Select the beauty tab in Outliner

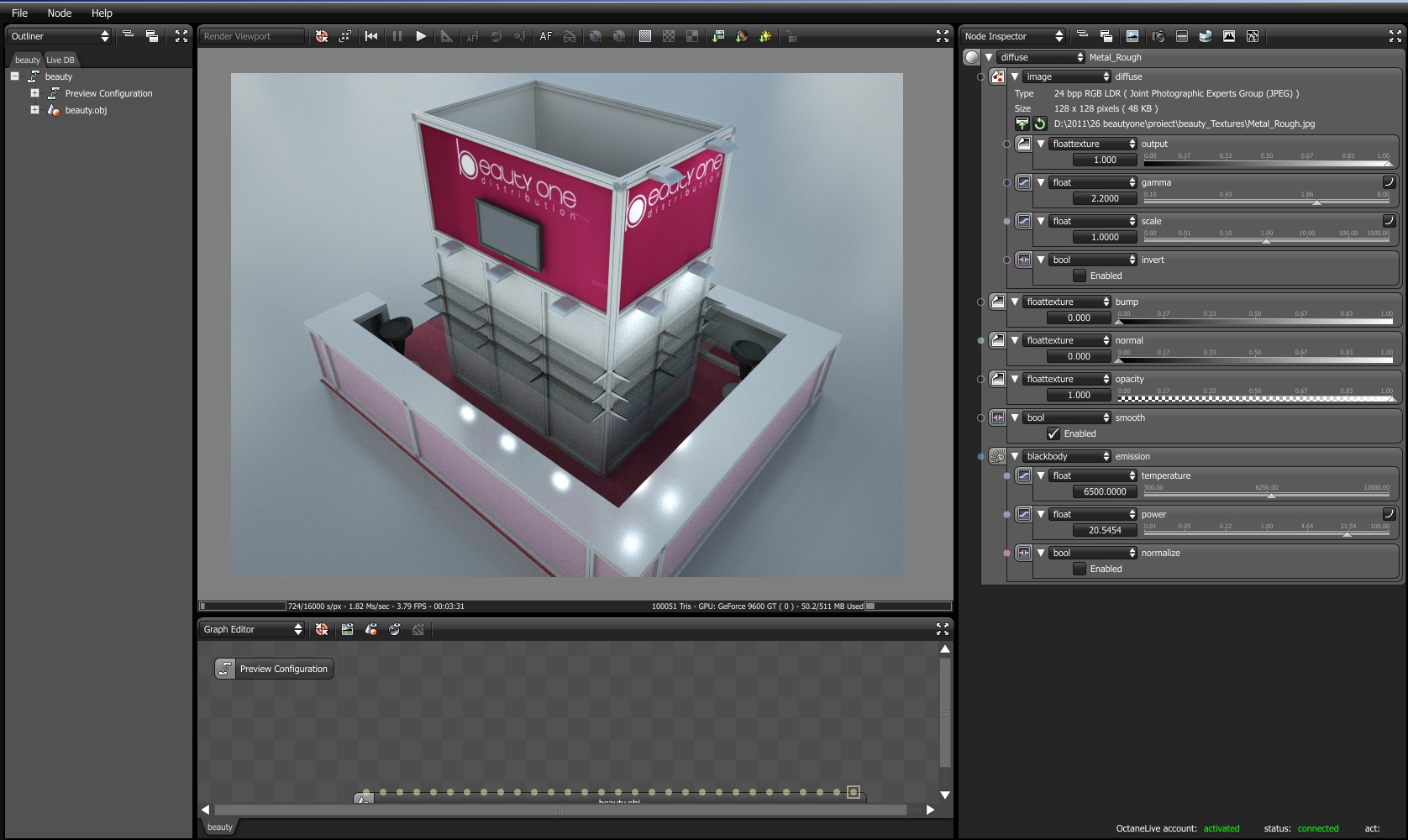click(27, 60)
